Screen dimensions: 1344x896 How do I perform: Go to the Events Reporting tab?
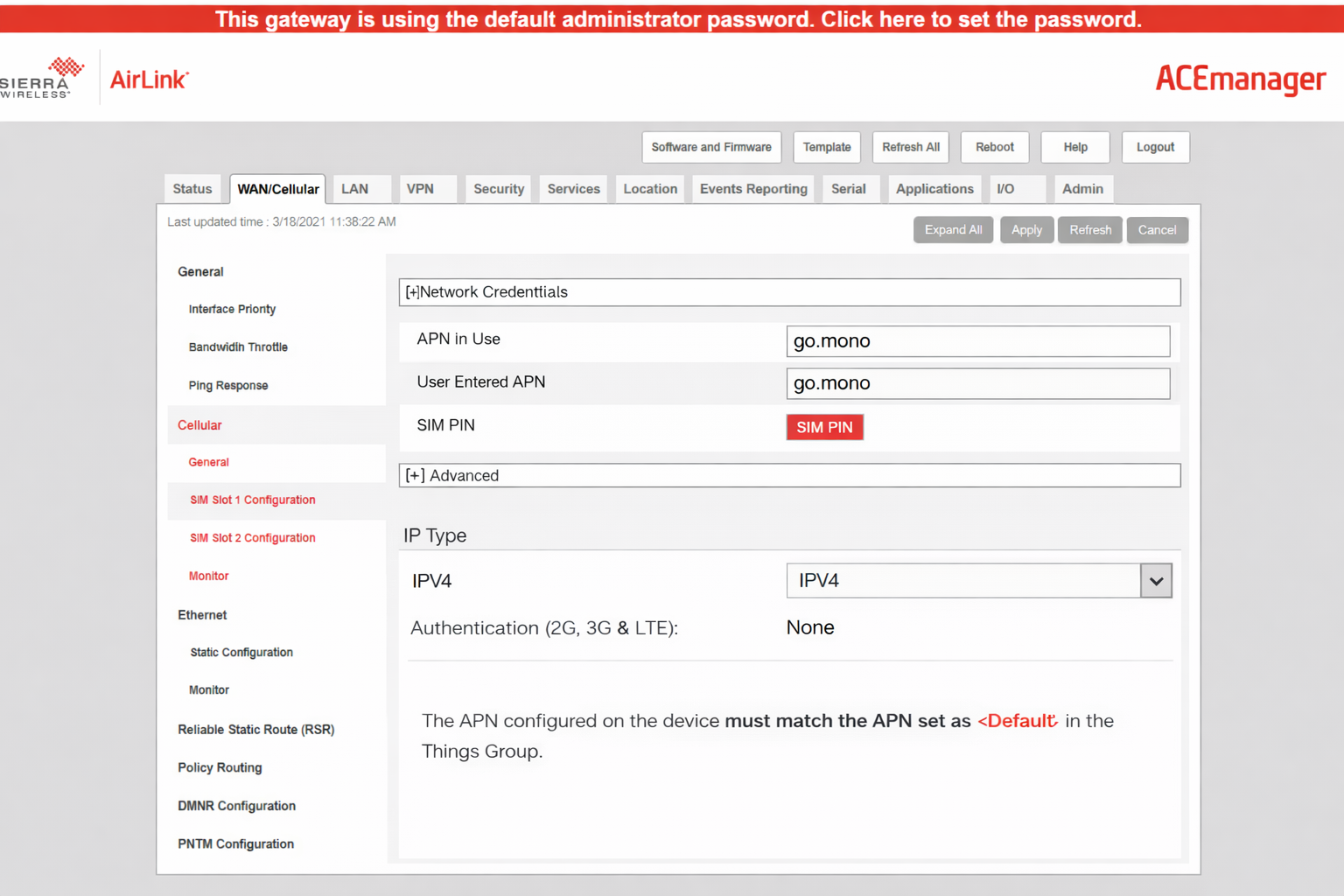click(x=752, y=189)
